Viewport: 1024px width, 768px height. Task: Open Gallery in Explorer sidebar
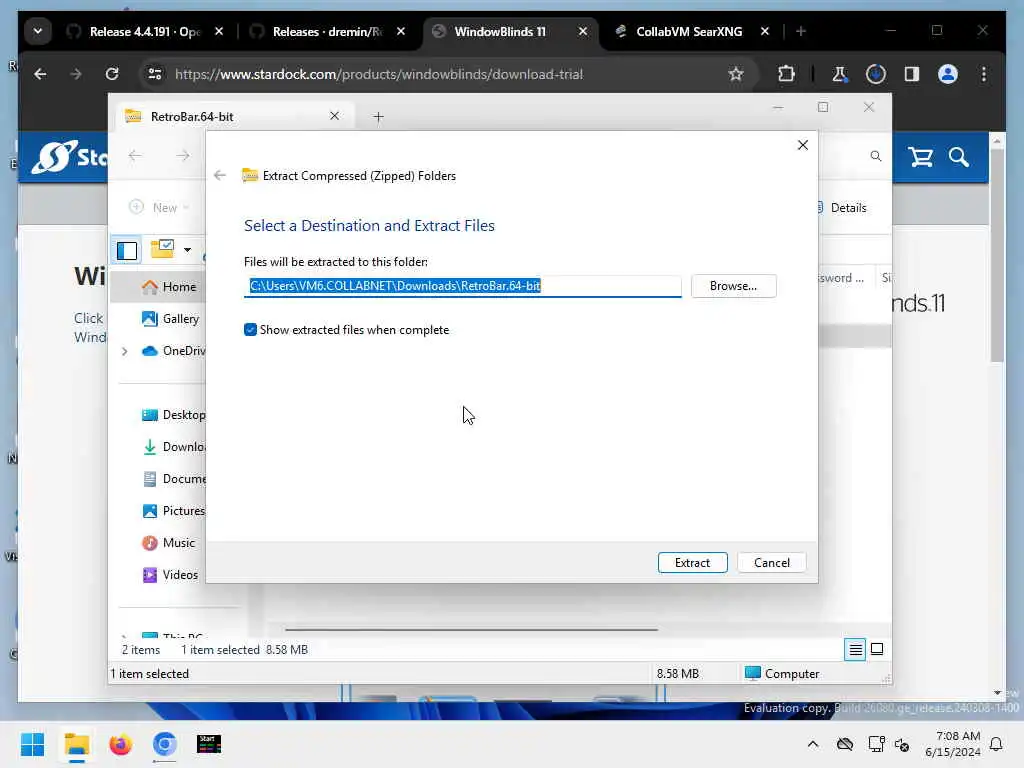click(170, 319)
